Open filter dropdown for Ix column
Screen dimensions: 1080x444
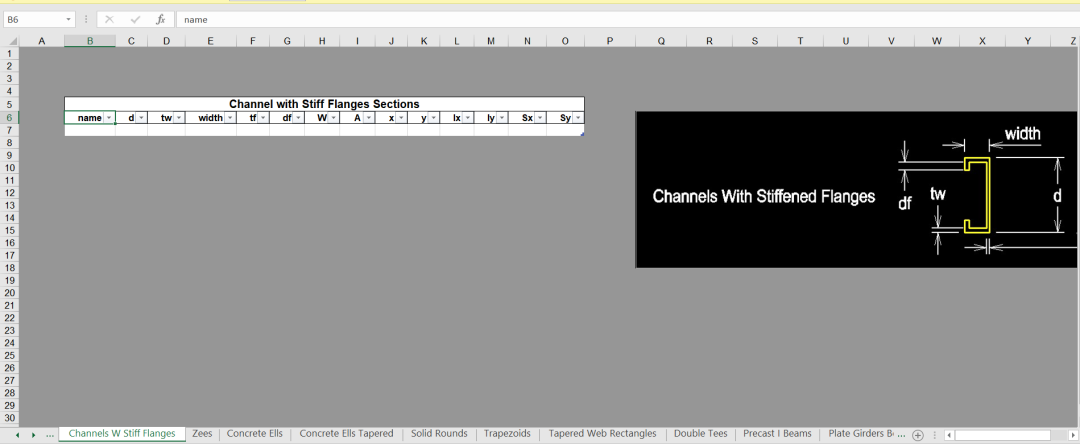click(x=468, y=118)
